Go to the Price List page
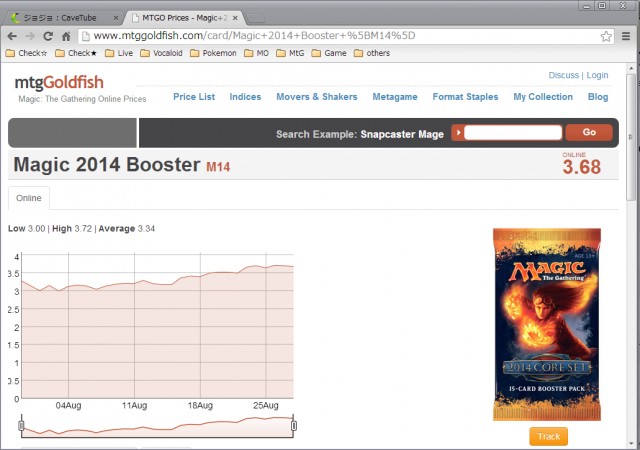The width and height of the screenshot is (640, 450). 194,97
